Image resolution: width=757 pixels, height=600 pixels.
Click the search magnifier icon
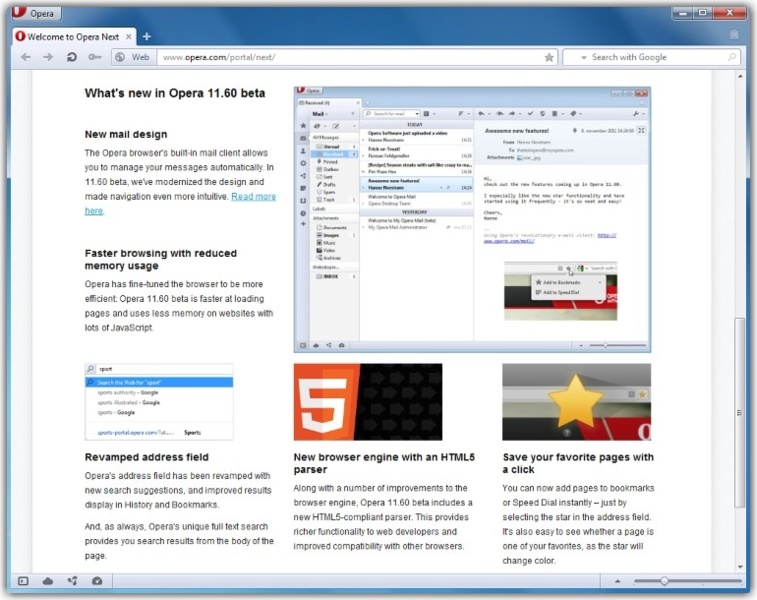tap(732, 57)
